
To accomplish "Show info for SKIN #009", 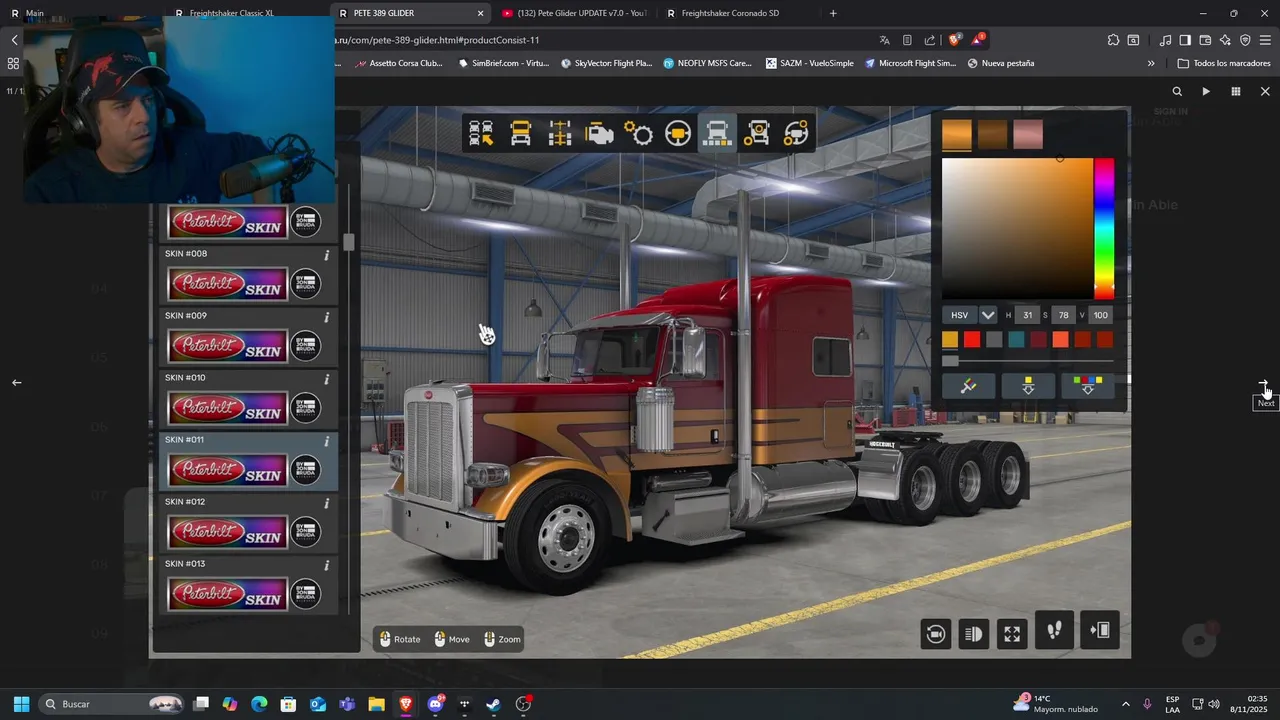I will (x=326, y=317).
